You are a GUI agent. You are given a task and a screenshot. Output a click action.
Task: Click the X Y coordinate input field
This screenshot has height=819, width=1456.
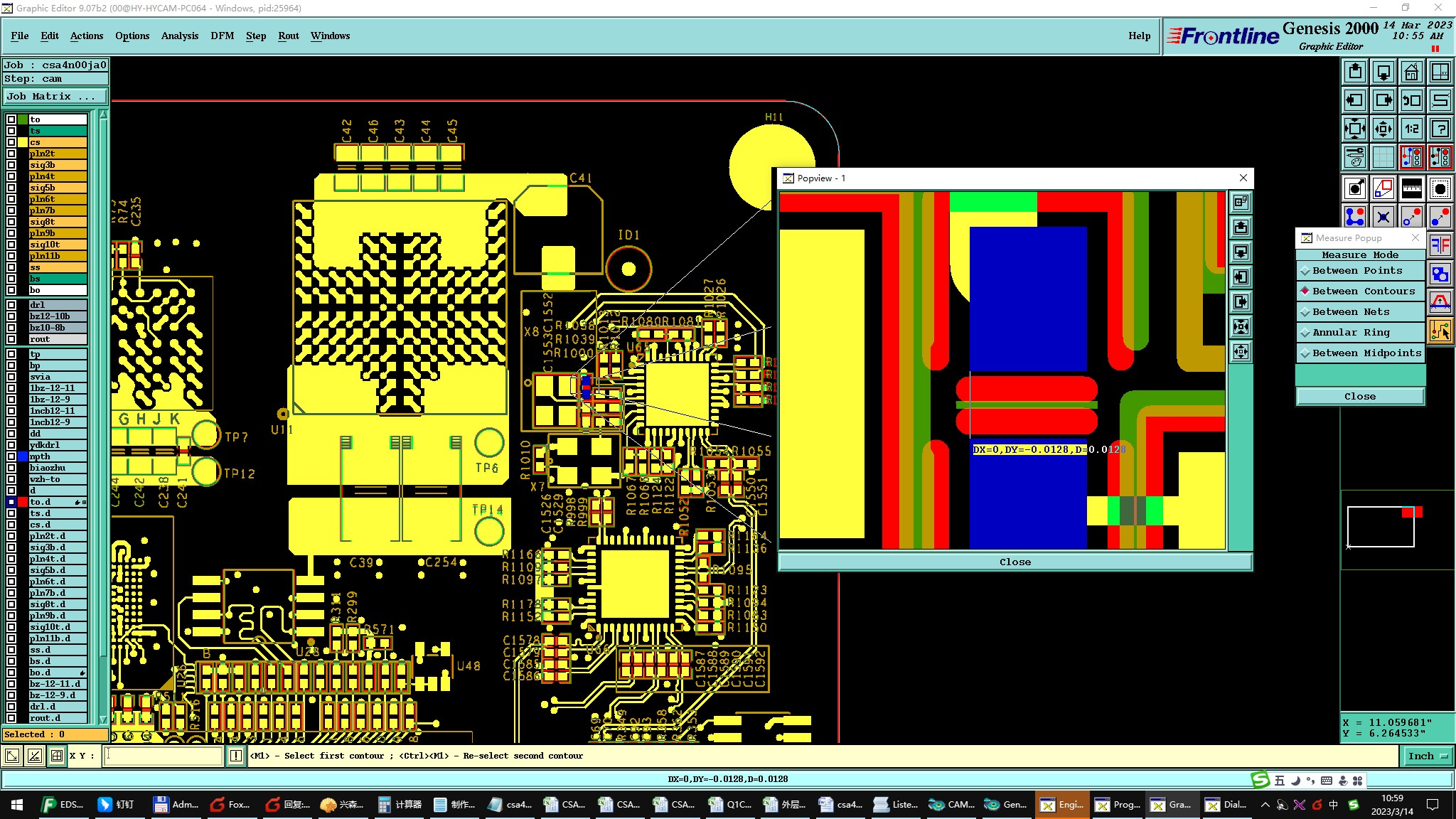tap(164, 756)
